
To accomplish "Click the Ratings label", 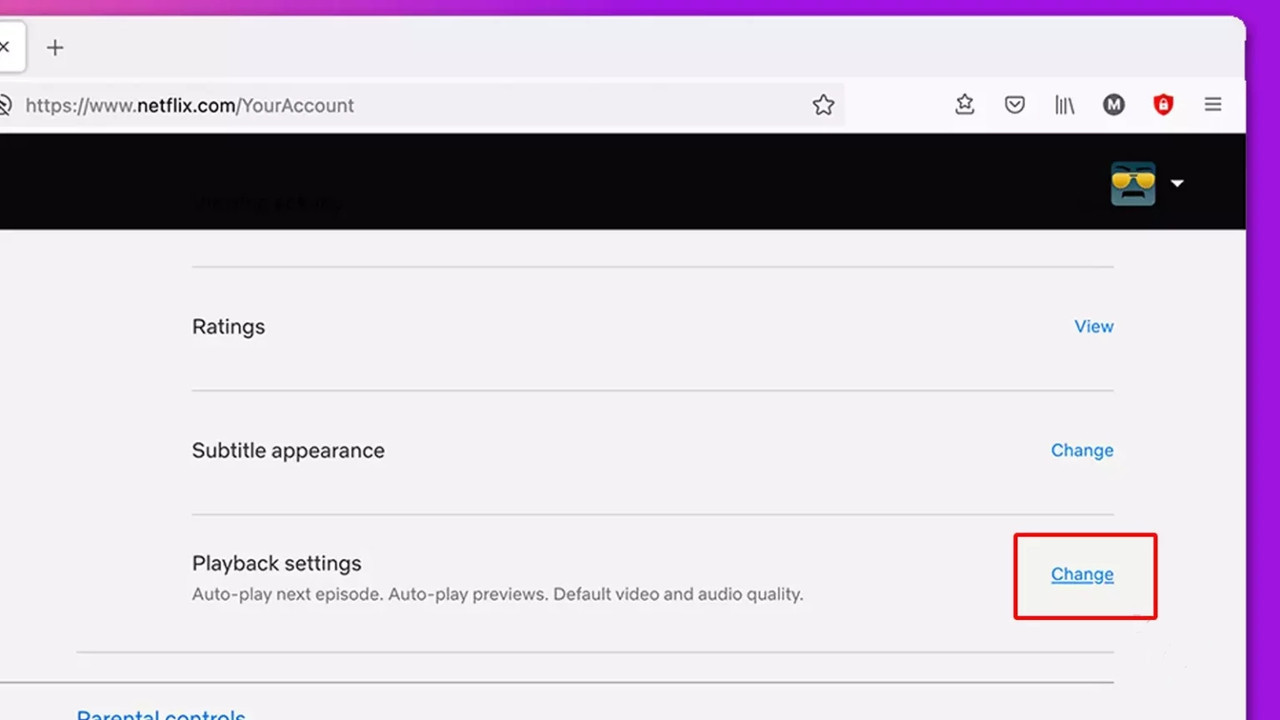I will [228, 327].
